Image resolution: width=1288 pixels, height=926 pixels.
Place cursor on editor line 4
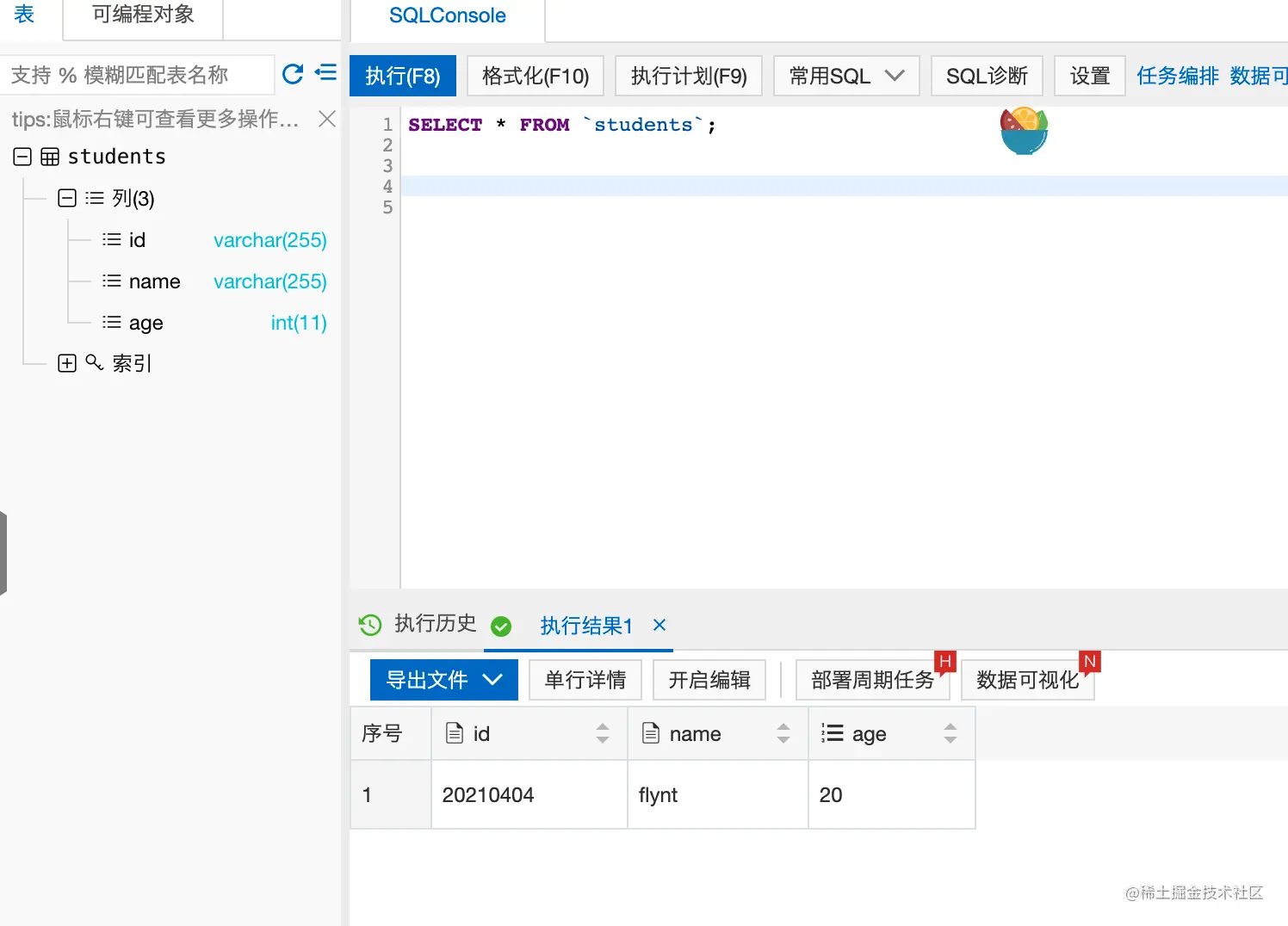(x=844, y=186)
